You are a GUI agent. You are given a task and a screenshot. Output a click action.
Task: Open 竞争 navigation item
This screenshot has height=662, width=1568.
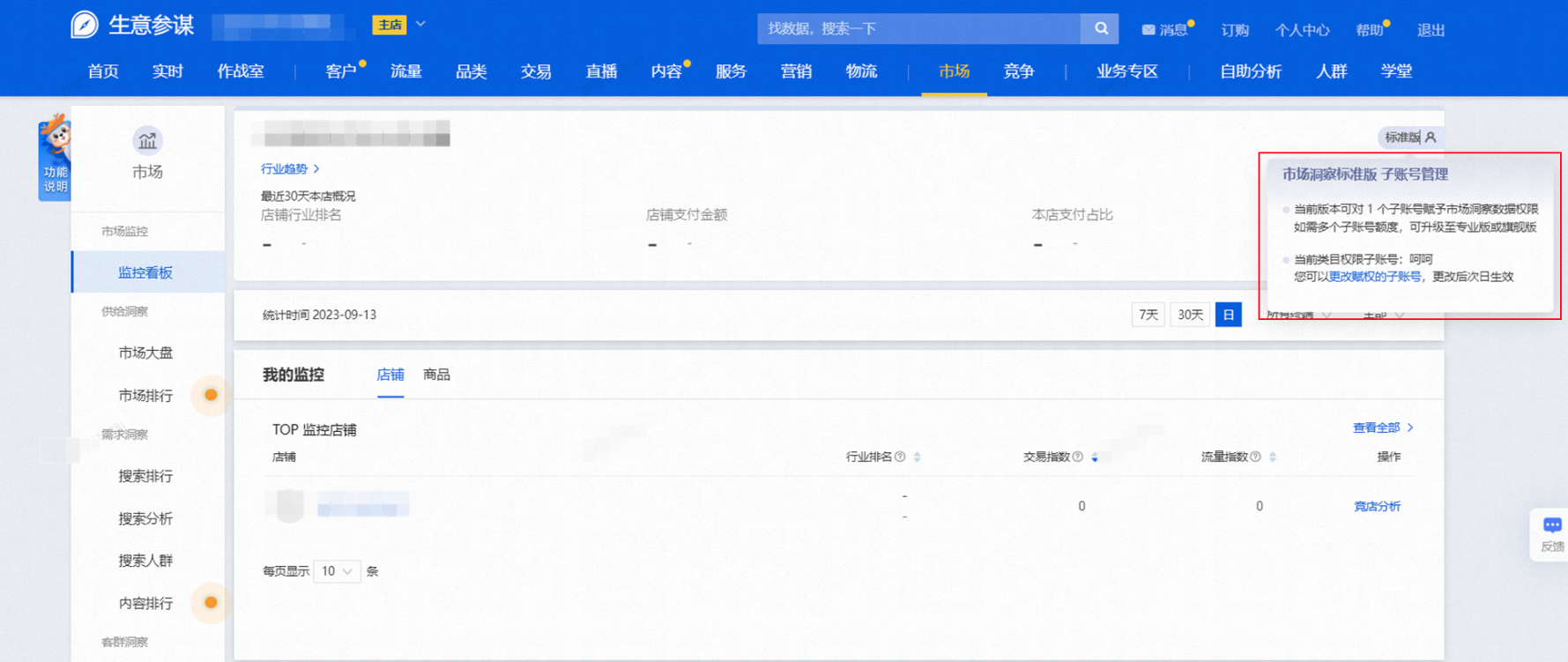[1019, 71]
